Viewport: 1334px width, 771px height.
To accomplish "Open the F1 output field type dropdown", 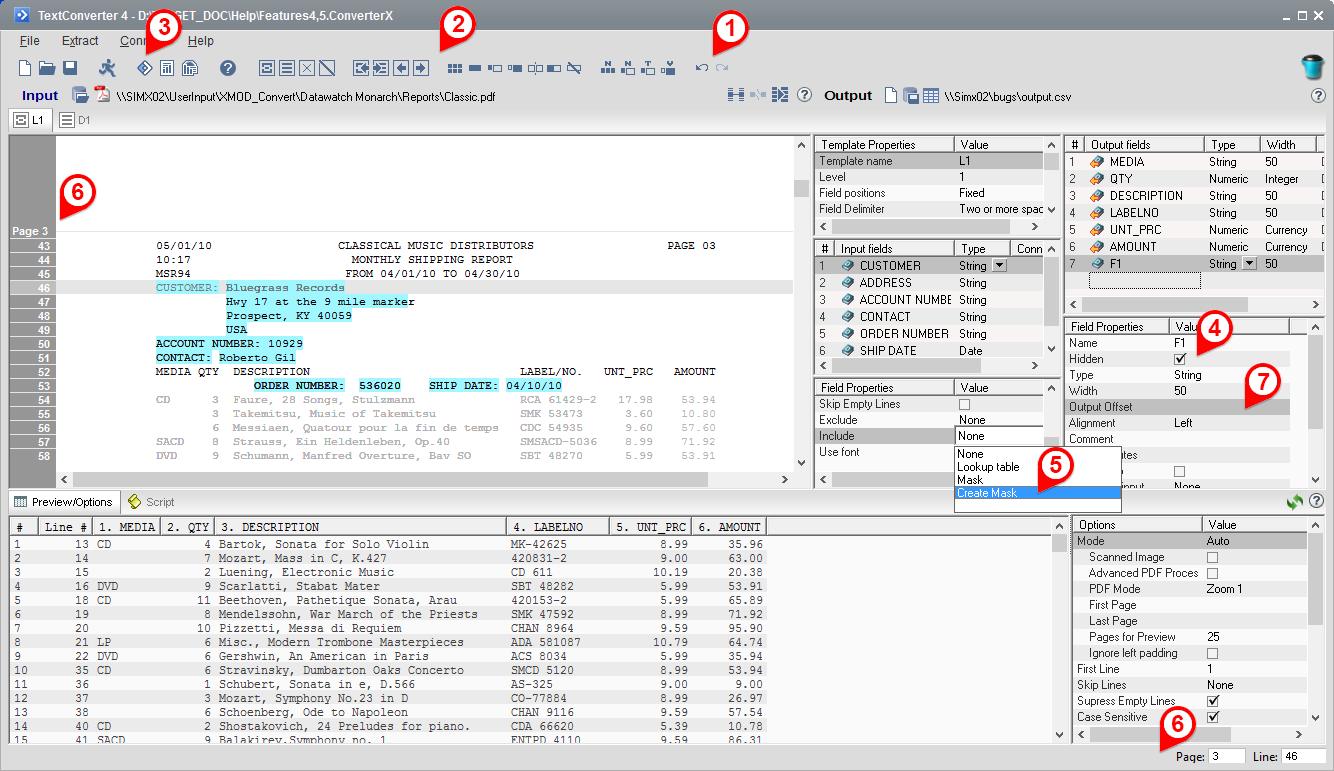I will [1248, 264].
